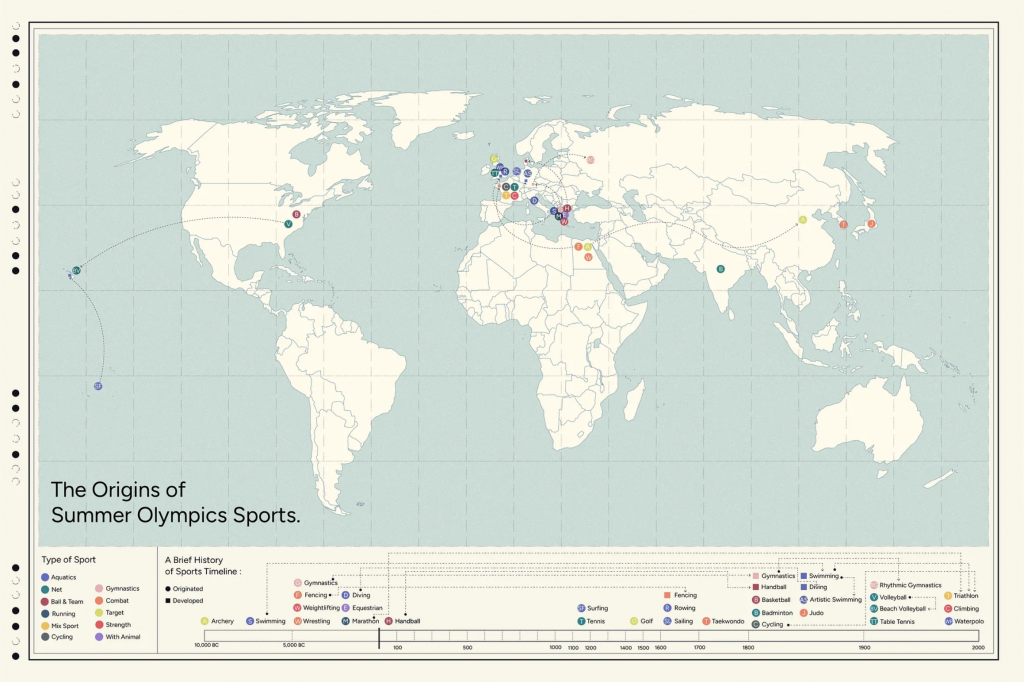Click the Origins of Summer Olympics Sports title
The width and height of the screenshot is (1024, 682).
coord(175,502)
